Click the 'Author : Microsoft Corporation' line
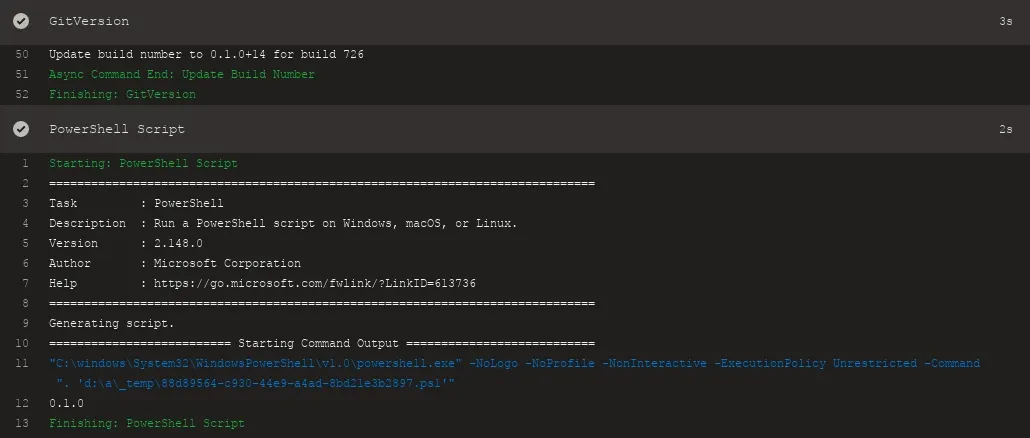Image resolution: width=1030 pixels, height=438 pixels. click(x=174, y=264)
